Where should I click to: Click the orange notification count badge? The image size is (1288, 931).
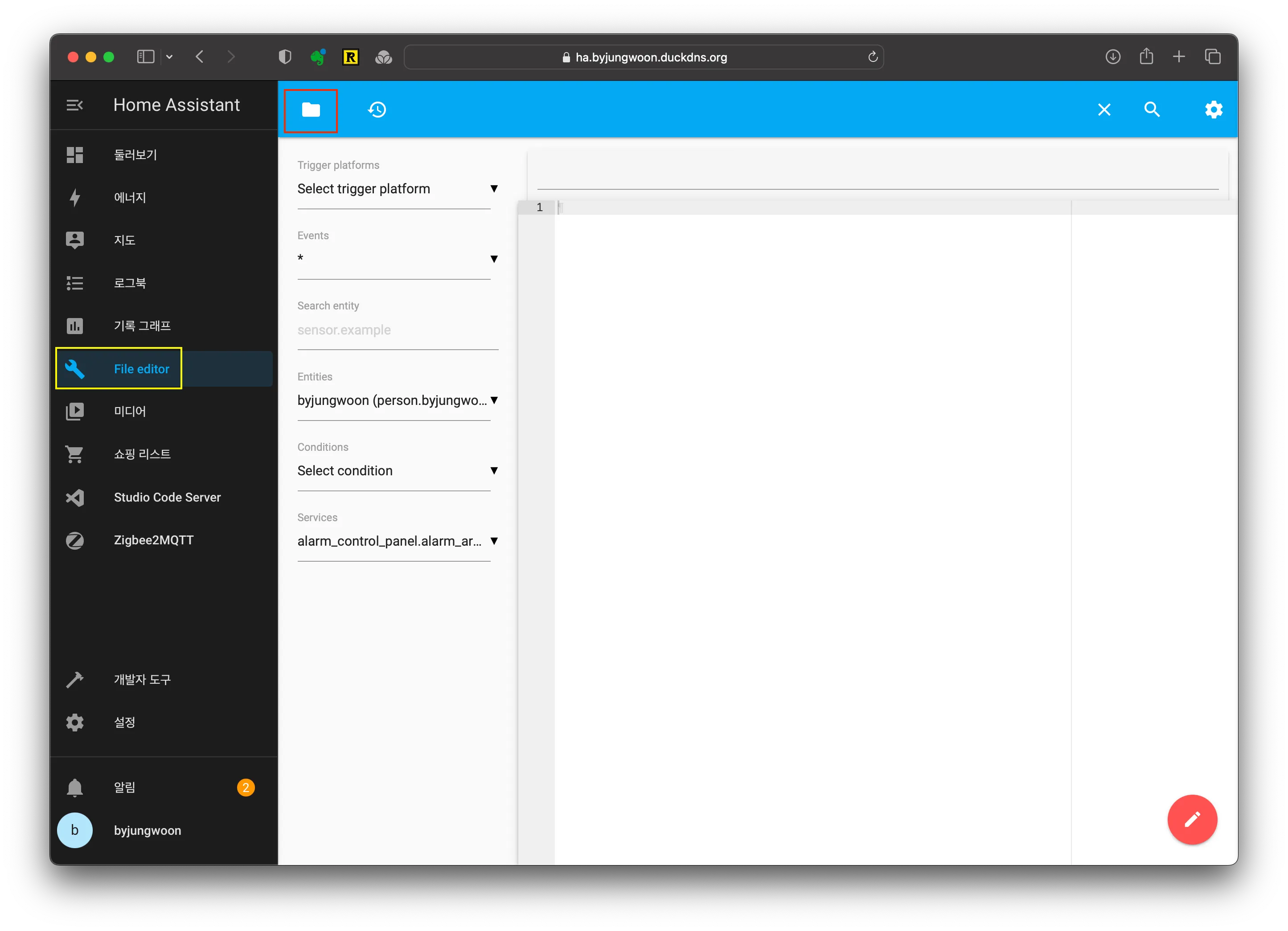coord(246,788)
